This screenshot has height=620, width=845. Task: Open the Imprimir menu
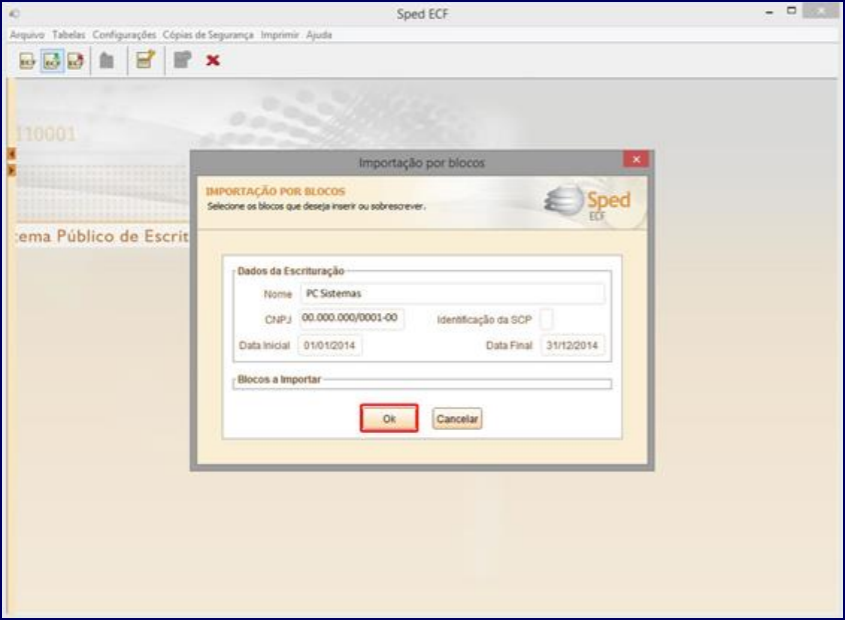click(x=280, y=35)
